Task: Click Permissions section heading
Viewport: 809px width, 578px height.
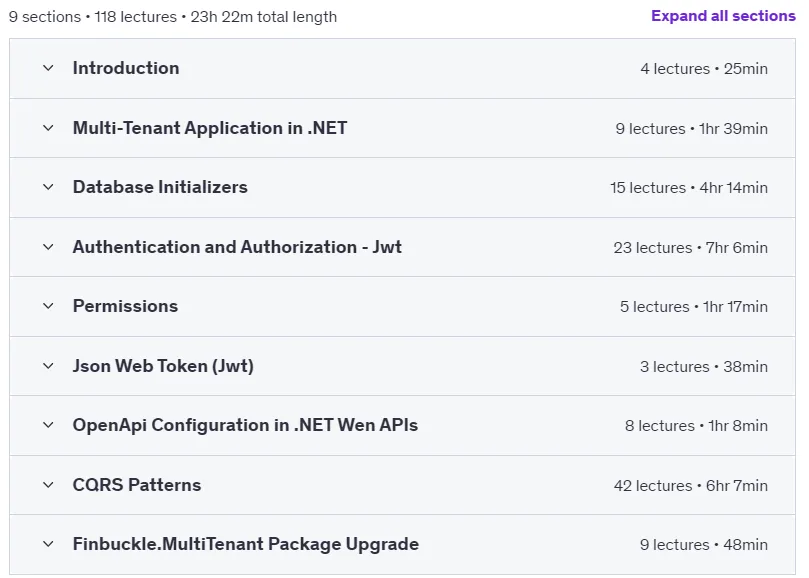Action: 125,307
